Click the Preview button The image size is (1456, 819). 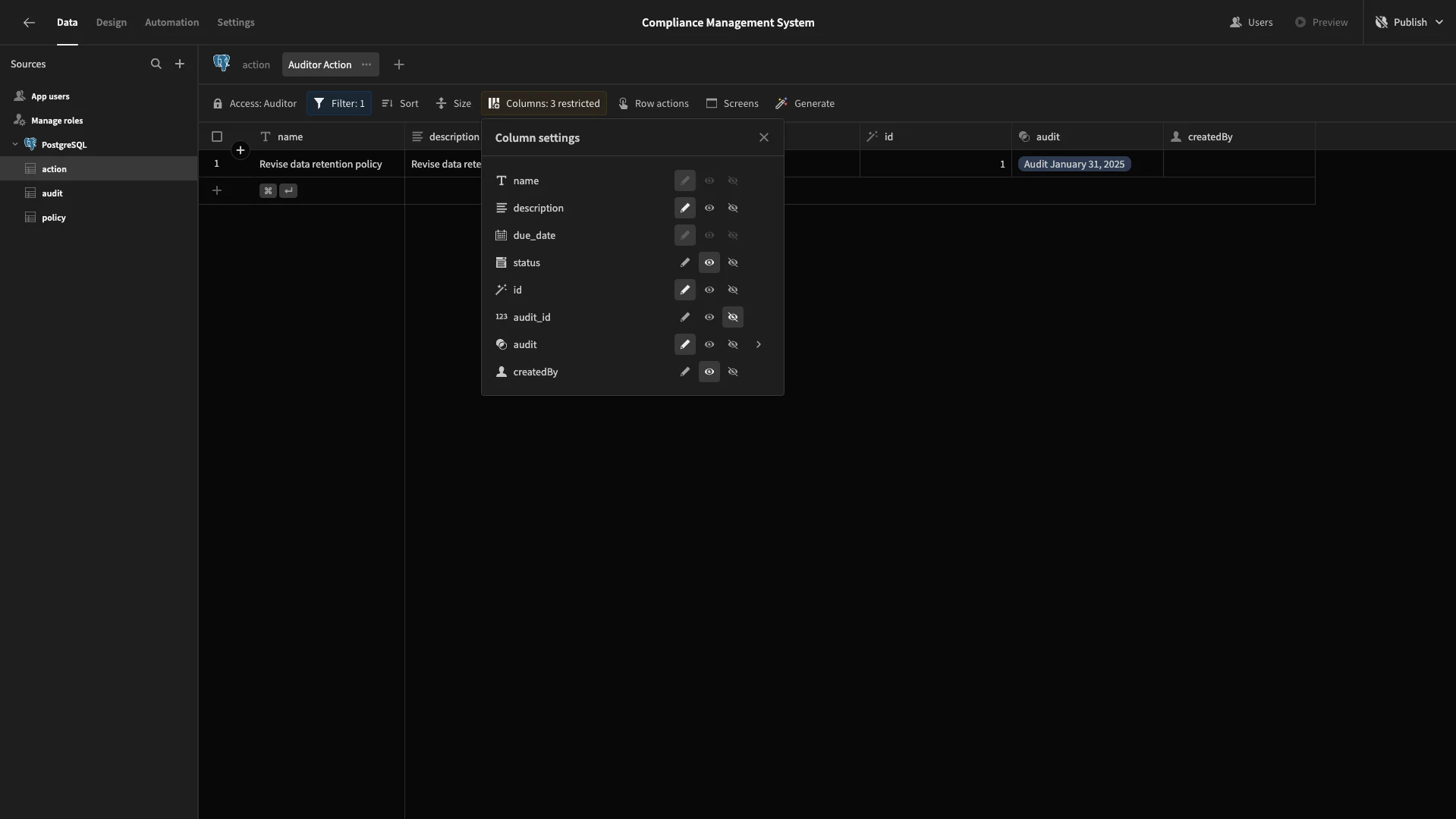click(x=1322, y=22)
